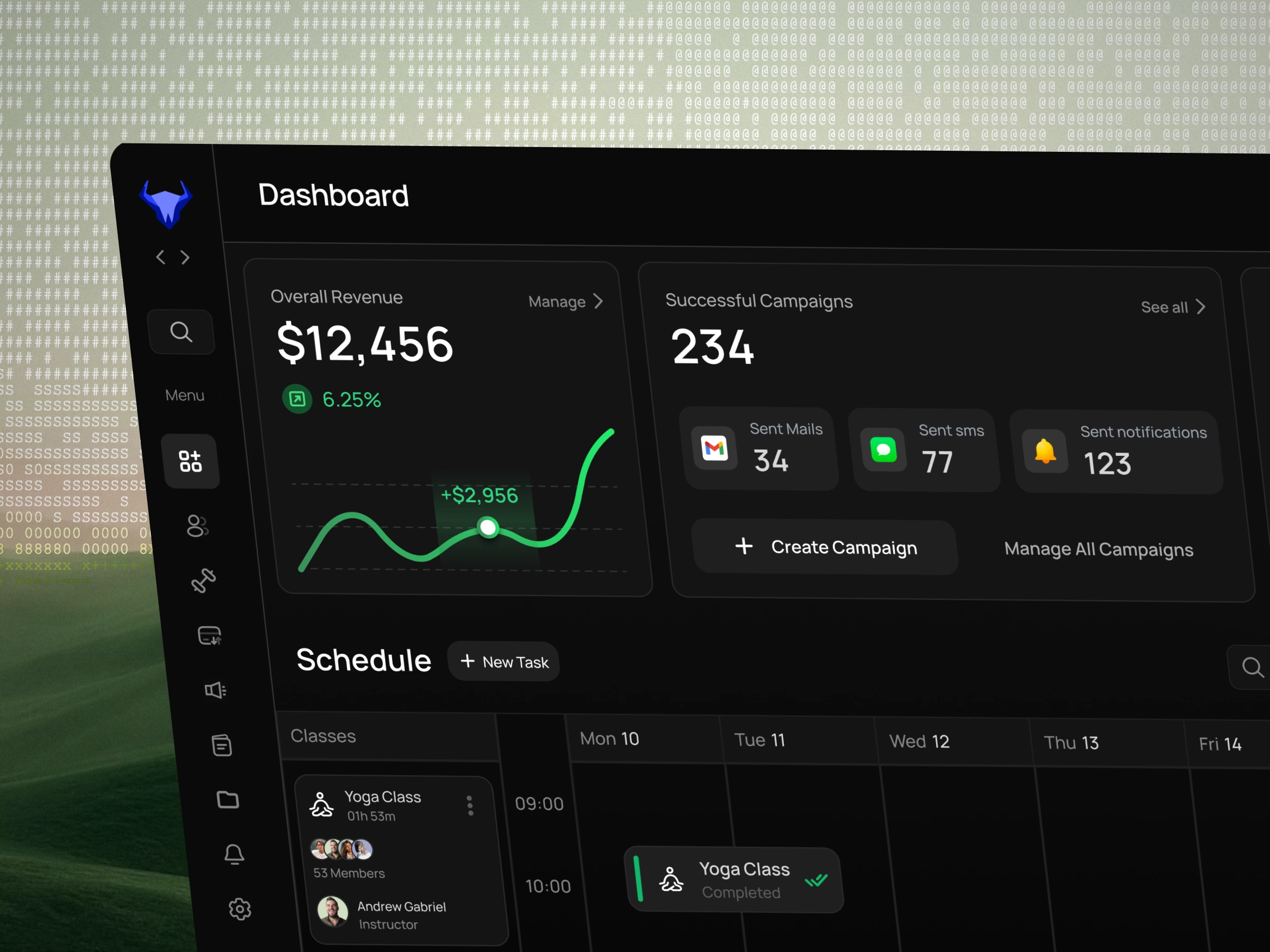This screenshot has height=952, width=1270.
Task: Open the Sent notifications stat card
Action: 1117,452
